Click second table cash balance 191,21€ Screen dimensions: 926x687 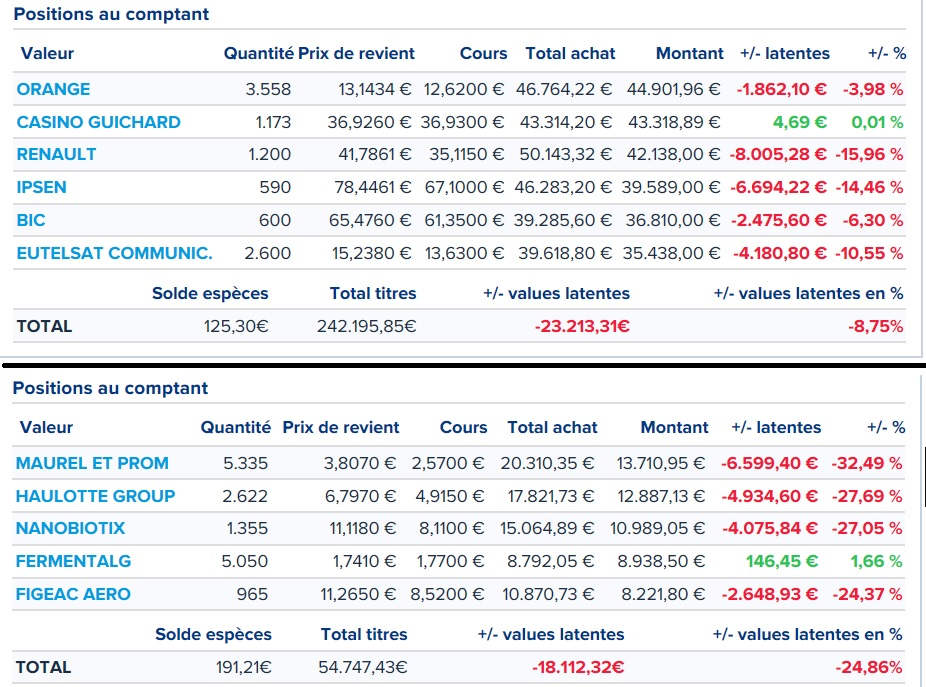244,668
